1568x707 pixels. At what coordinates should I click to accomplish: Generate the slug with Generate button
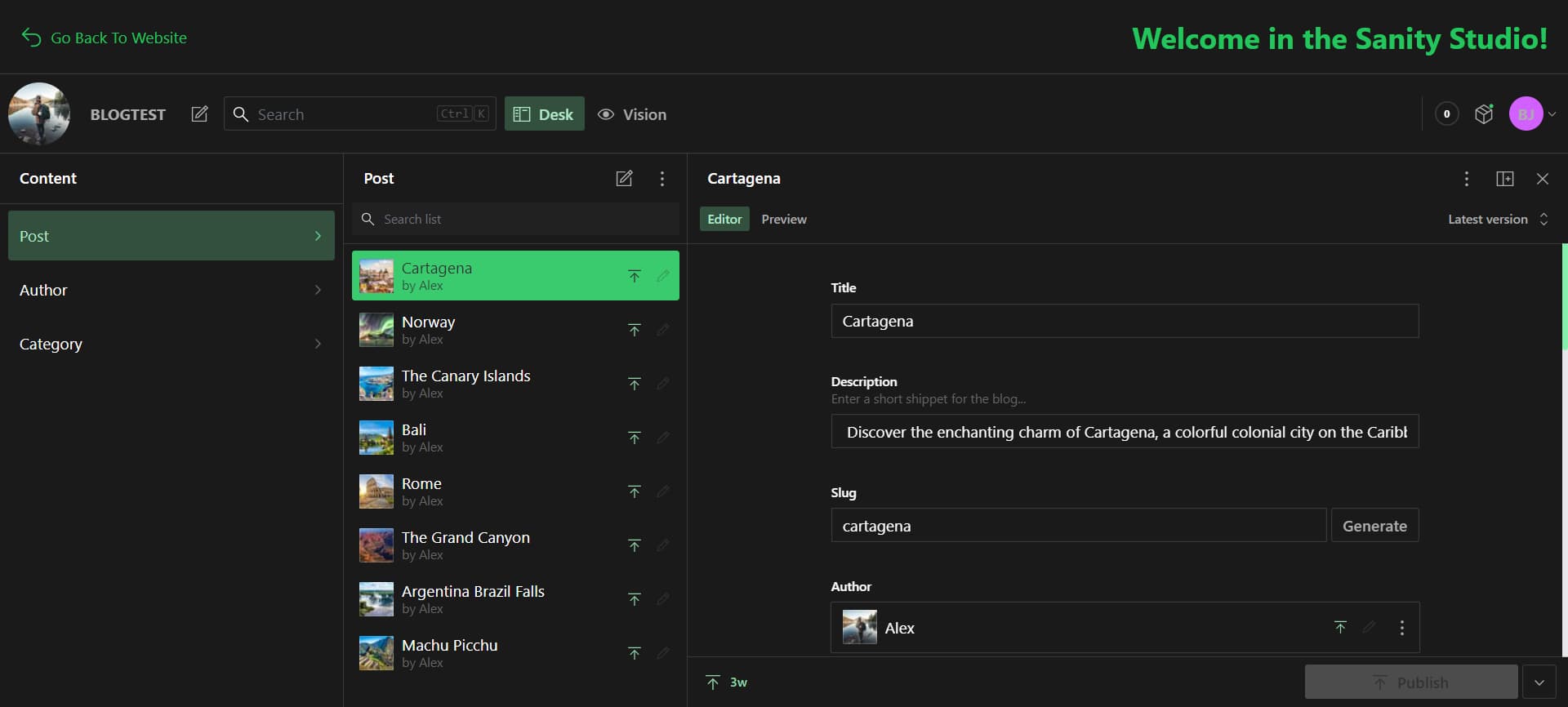(1375, 526)
